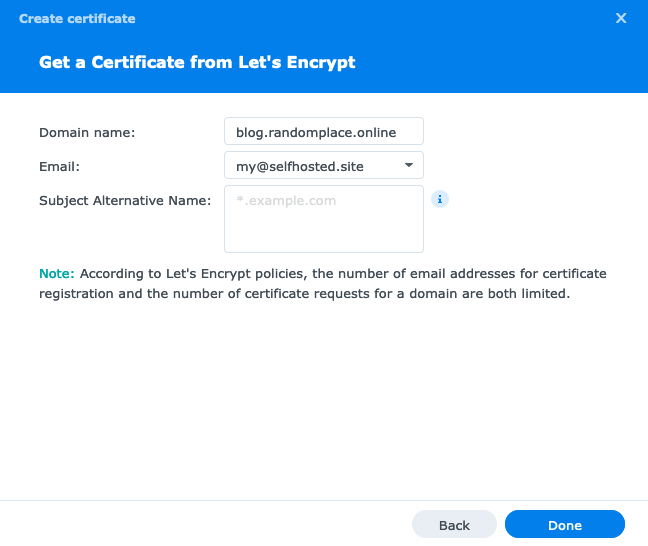The height and width of the screenshot is (546, 648).
Task: Close the Create certificate dialog
Action: [621, 18]
